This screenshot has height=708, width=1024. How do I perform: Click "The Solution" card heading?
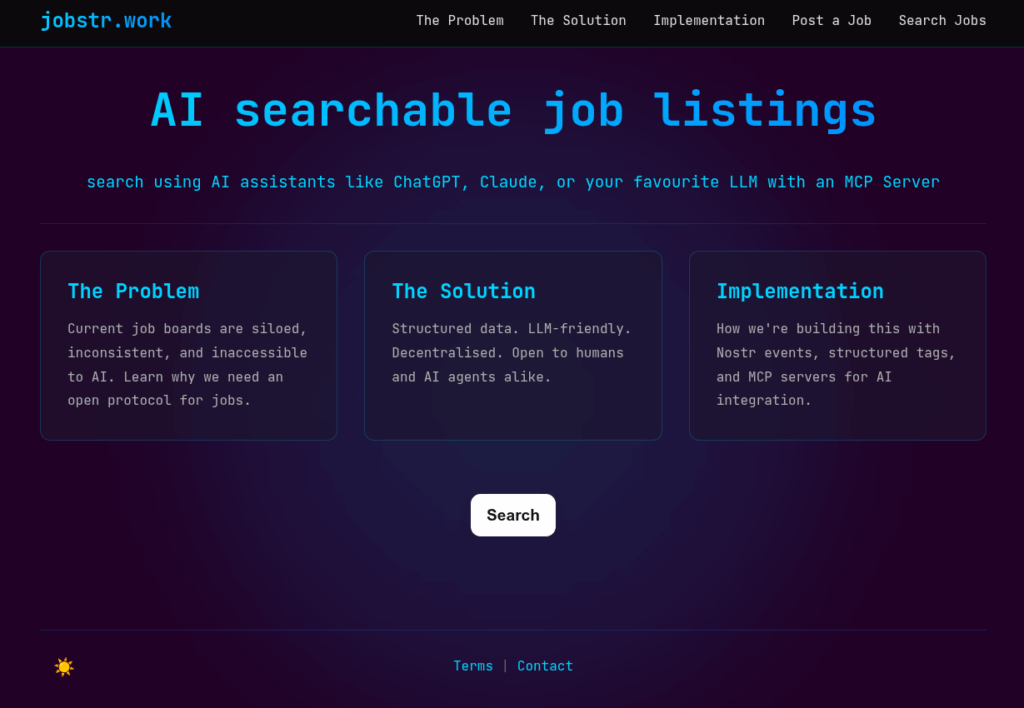[463, 291]
